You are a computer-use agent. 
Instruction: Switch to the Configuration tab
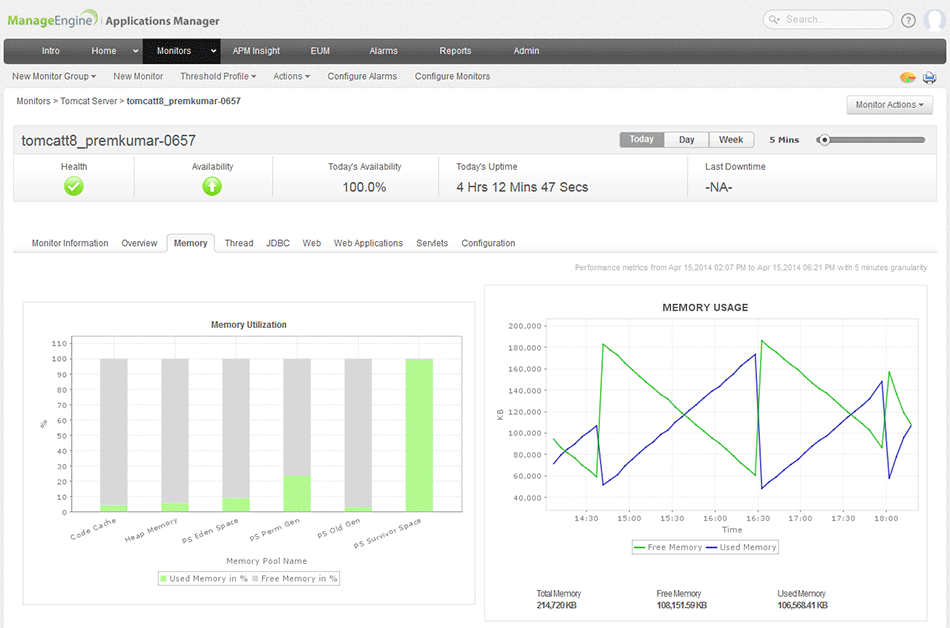coord(488,243)
